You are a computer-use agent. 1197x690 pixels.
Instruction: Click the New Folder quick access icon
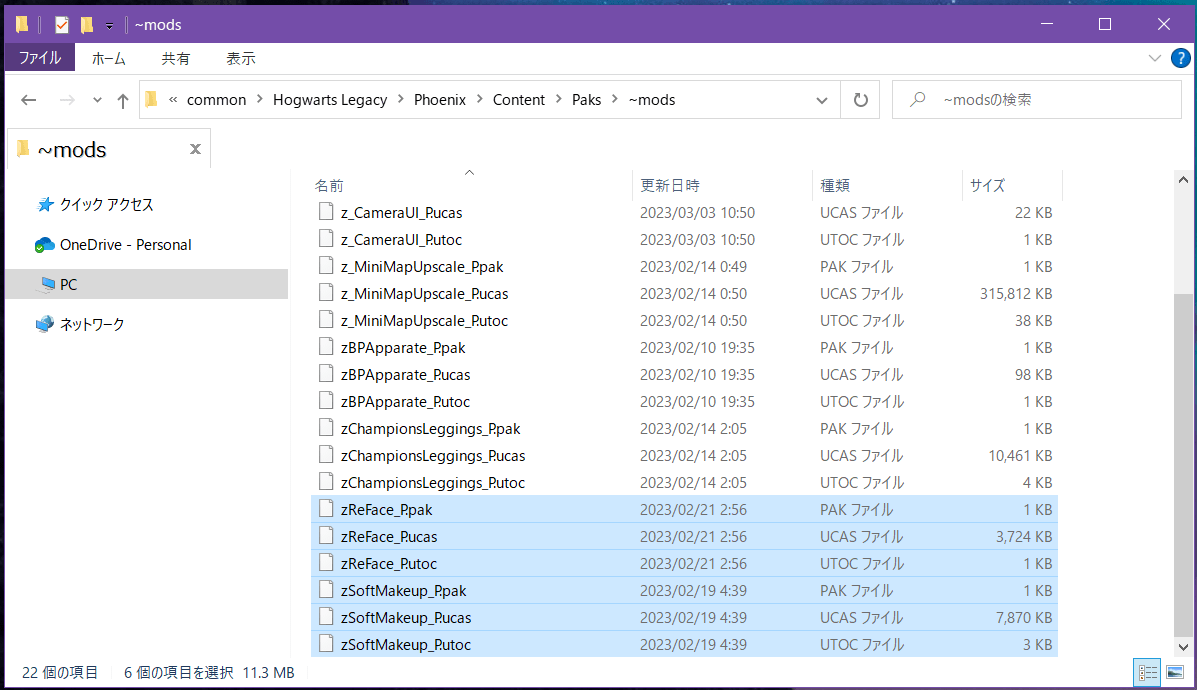(x=87, y=25)
